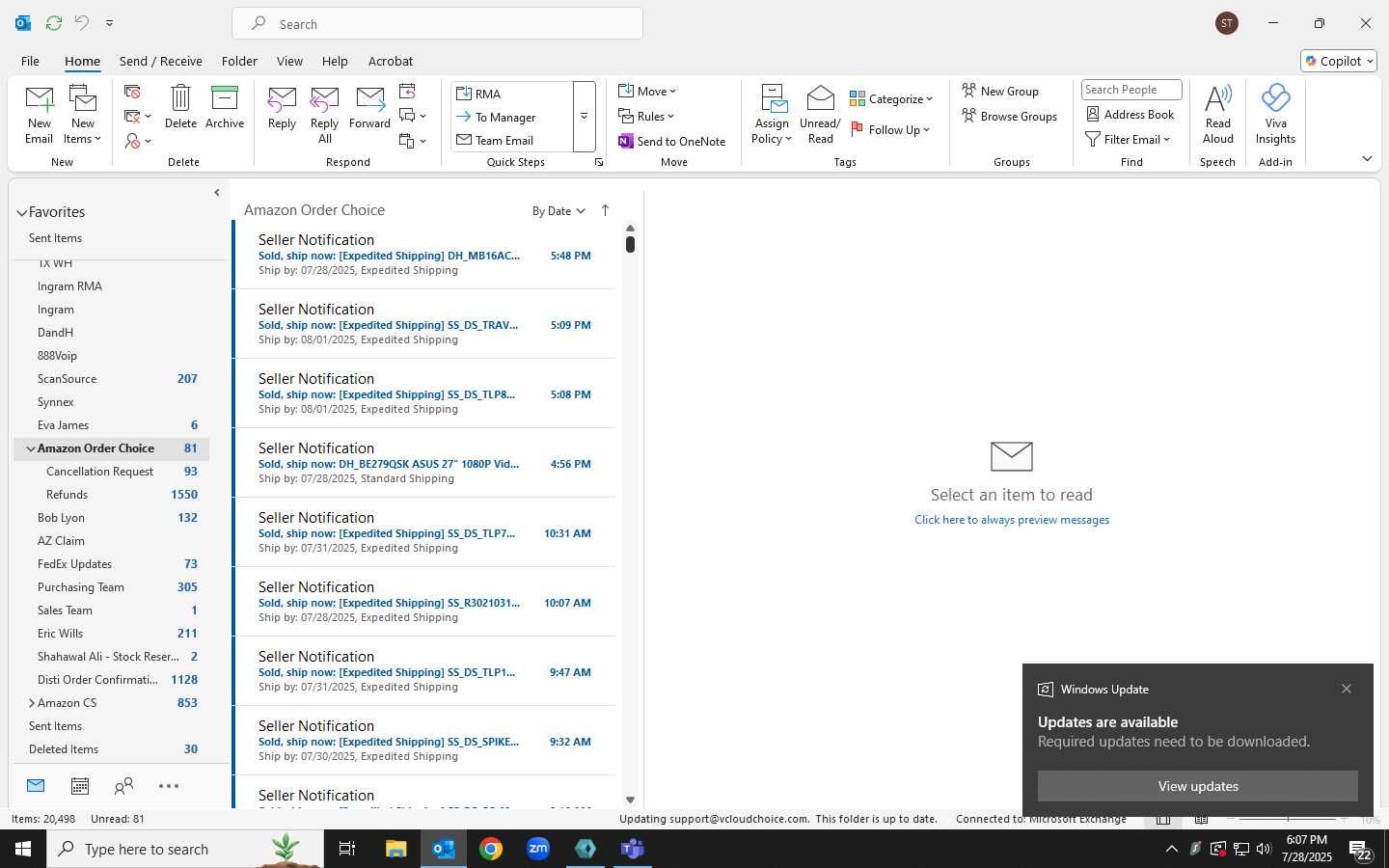The image size is (1389, 868).
Task: Expand the Quick Steps gallery
Action: (584, 117)
